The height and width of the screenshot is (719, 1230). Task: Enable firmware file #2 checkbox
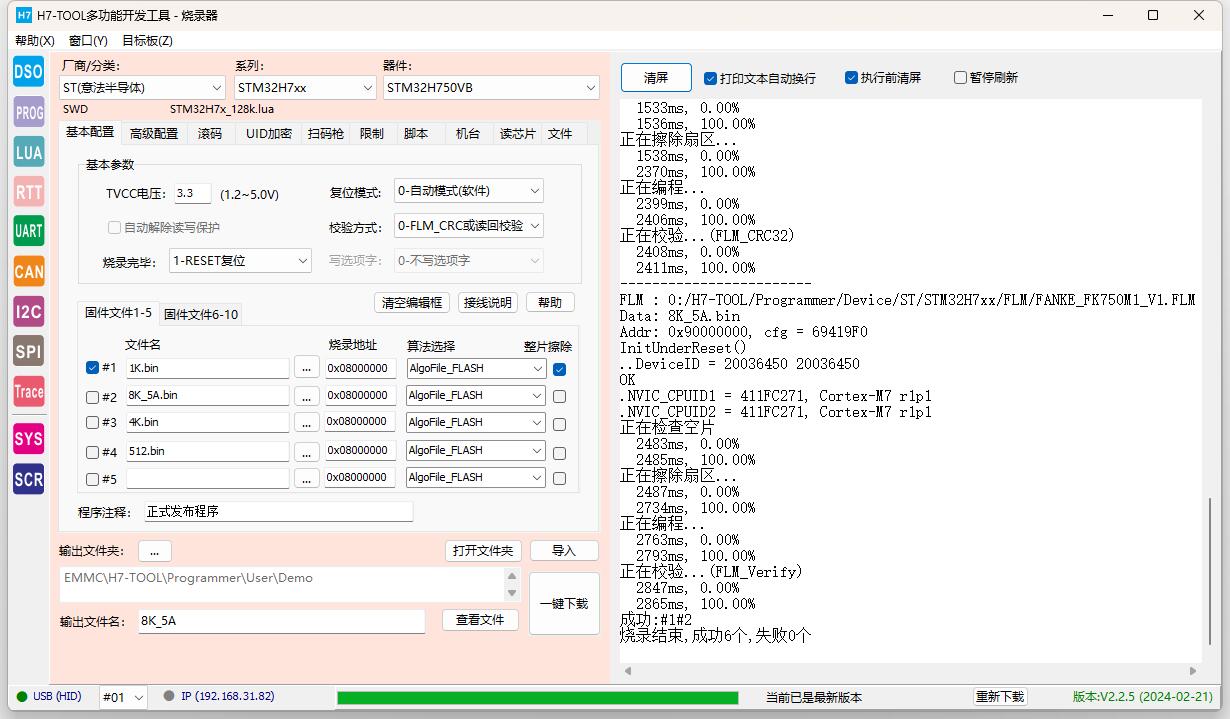[93, 396]
